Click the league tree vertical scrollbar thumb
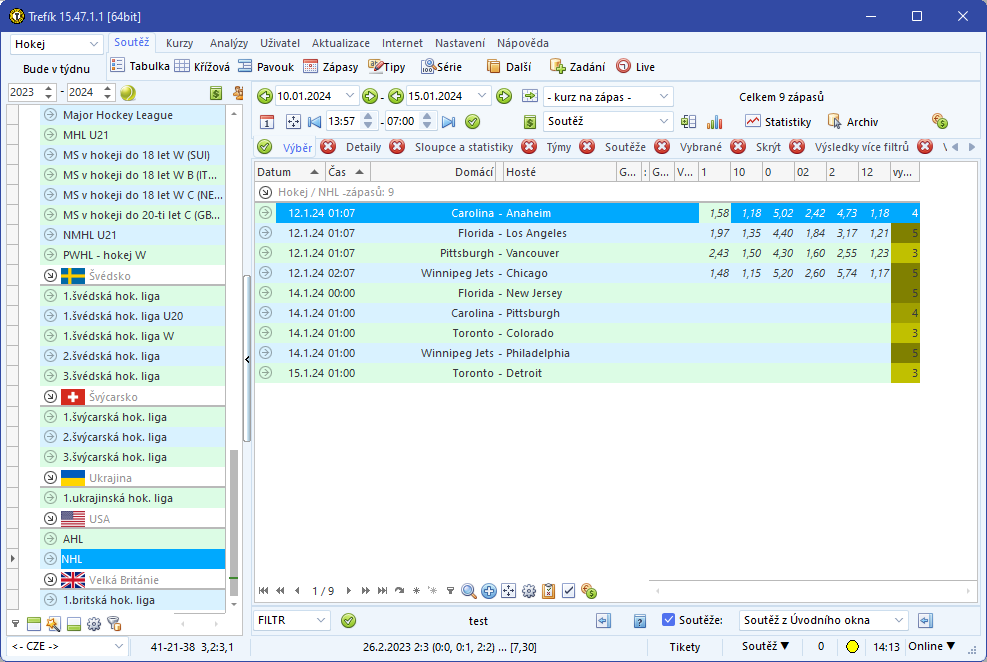Screen dimensions: 987x662 point(234,522)
